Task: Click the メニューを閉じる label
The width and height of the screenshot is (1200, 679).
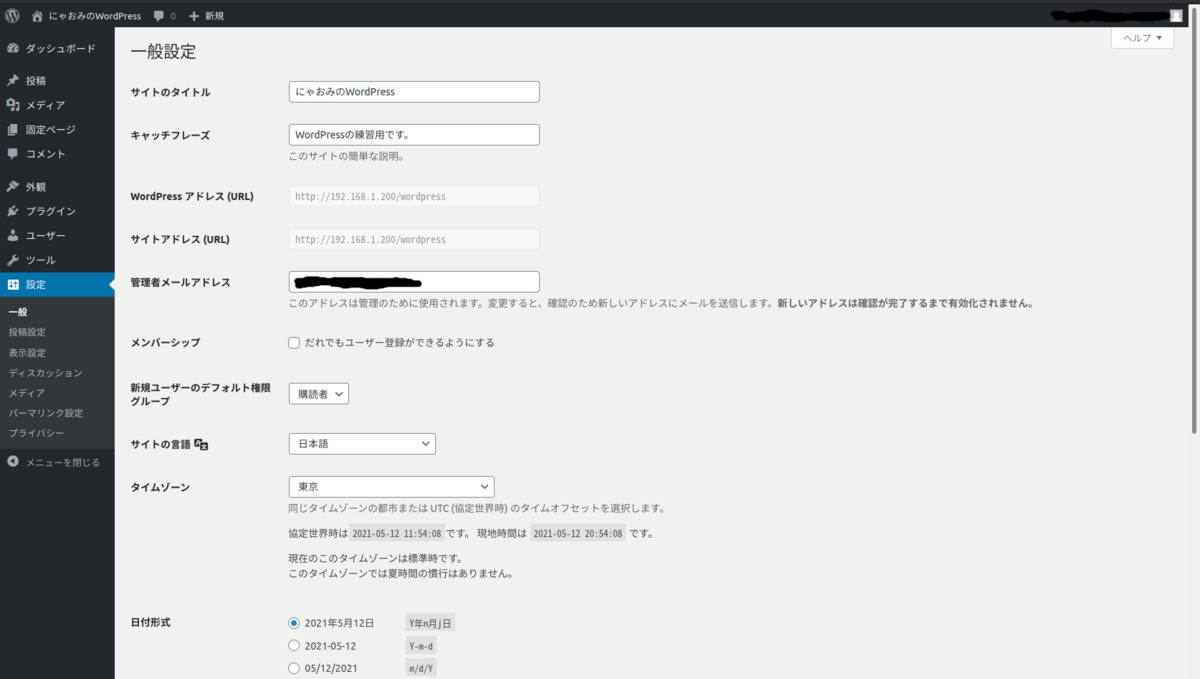Action: (63, 462)
